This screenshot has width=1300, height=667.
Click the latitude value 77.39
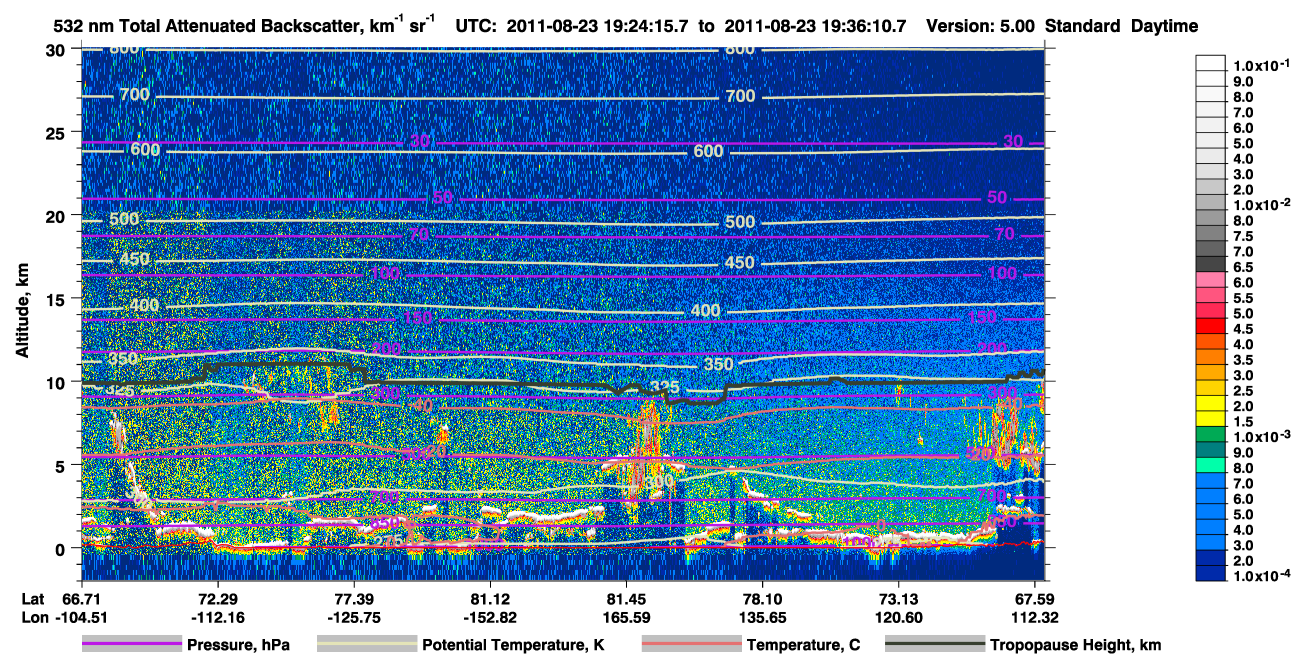tap(353, 599)
